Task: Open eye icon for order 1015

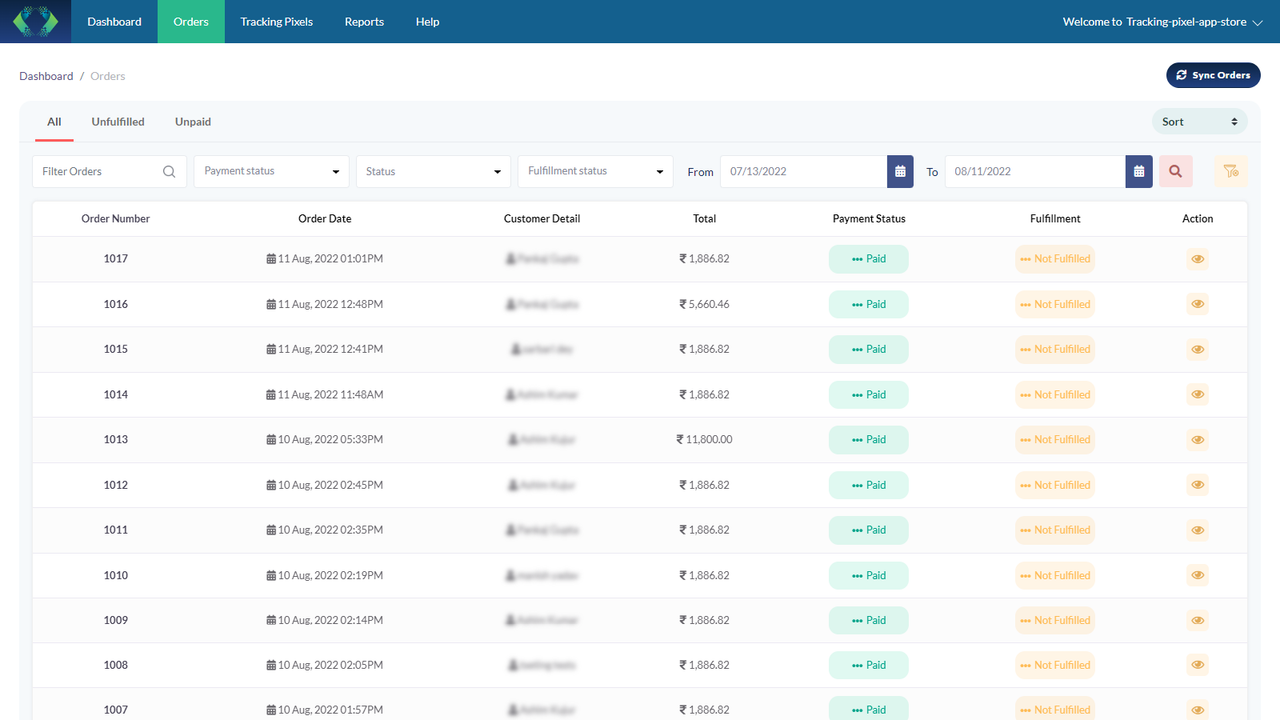Action: coord(1197,349)
